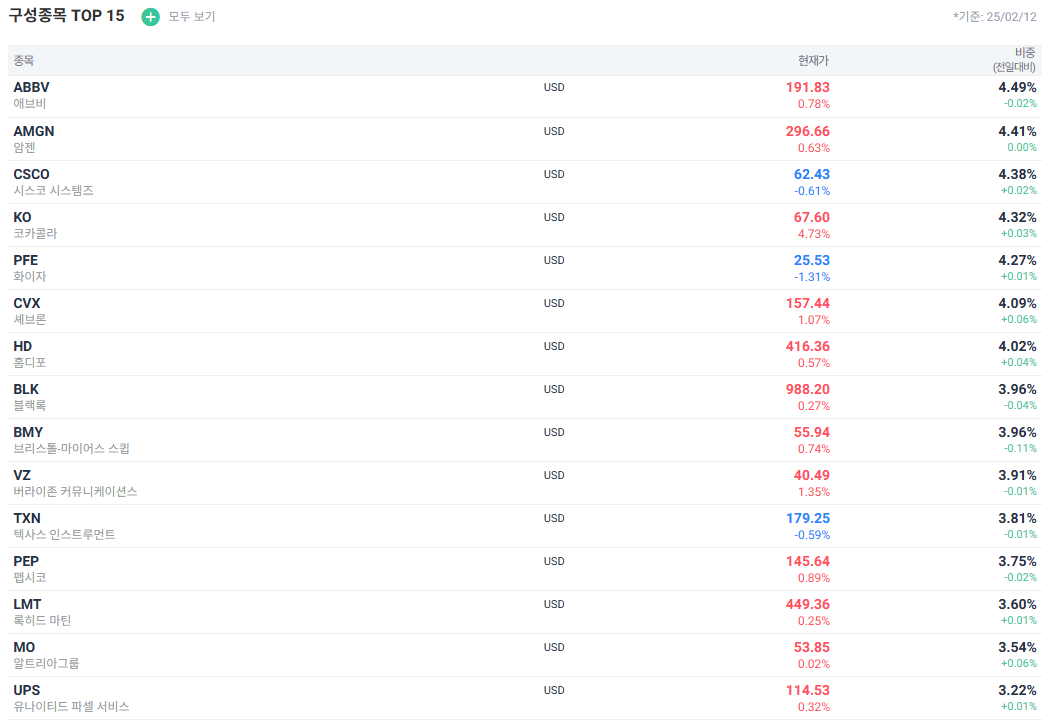
Task: Click the 기준: 25/02/12 date note
Action: (995, 17)
